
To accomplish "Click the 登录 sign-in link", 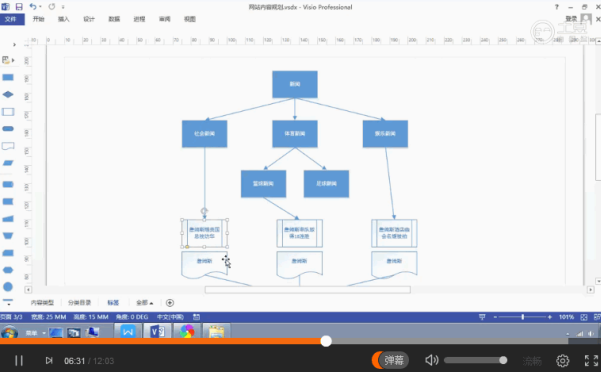I will pyautogui.click(x=571, y=19).
